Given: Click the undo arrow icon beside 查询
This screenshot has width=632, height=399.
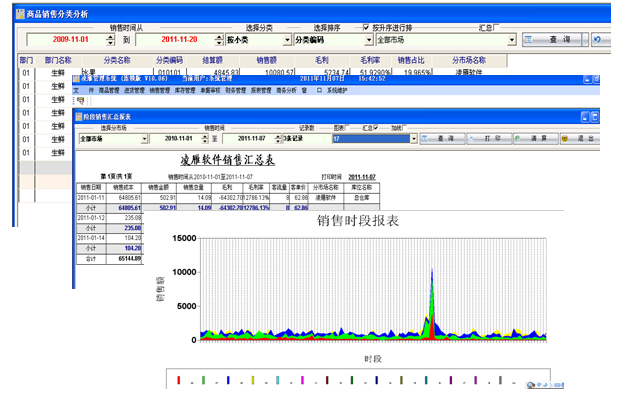Looking at the screenshot, I should [x=598, y=39].
